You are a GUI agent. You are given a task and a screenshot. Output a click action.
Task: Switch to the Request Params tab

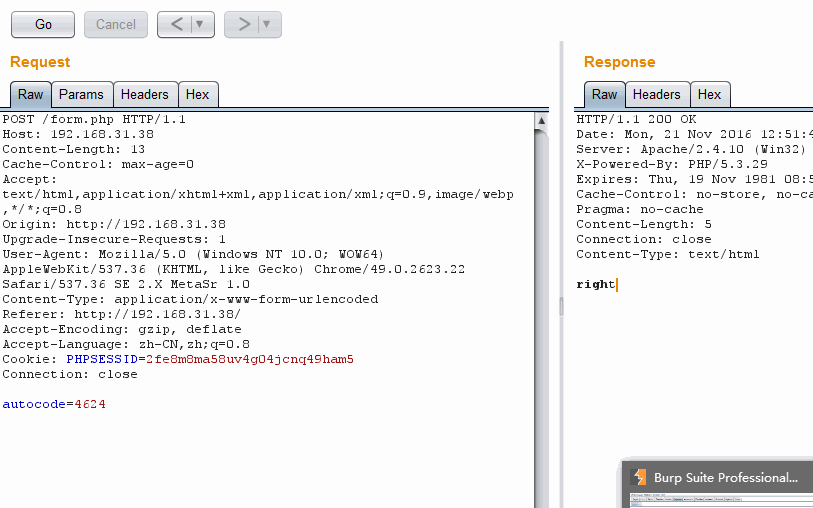click(81, 94)
